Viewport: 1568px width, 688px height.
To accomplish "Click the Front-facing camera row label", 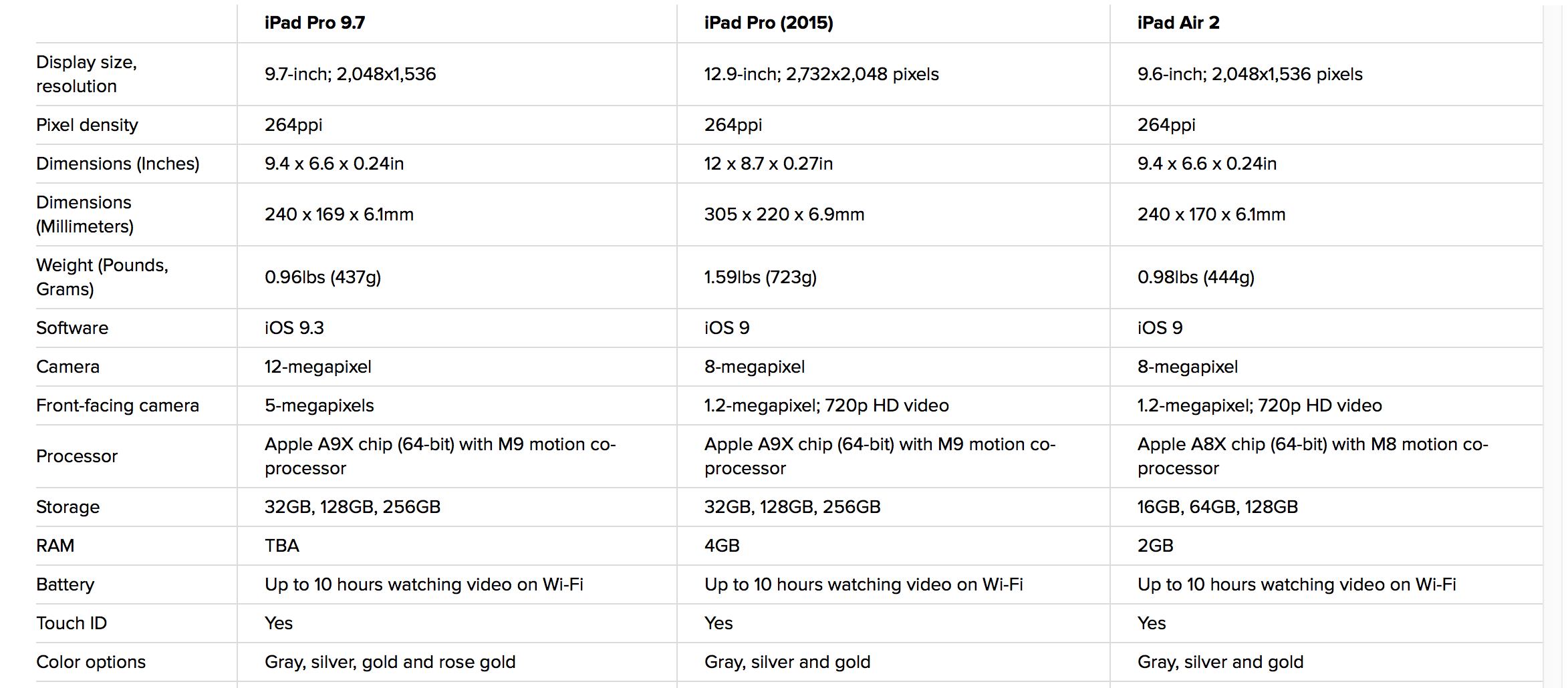I will coord(118,405).
